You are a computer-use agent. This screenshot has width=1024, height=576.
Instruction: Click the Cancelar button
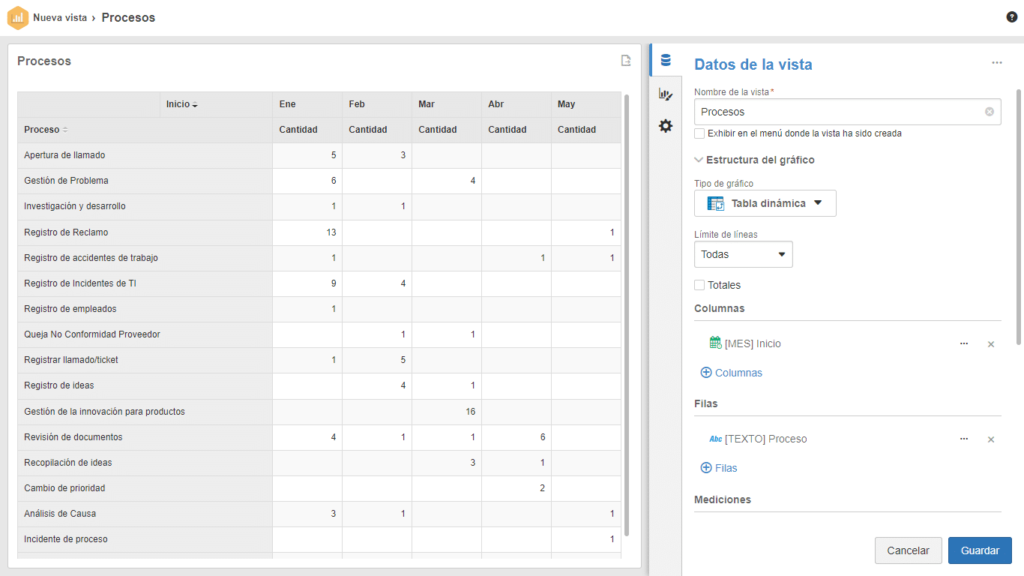coord(908,550)
